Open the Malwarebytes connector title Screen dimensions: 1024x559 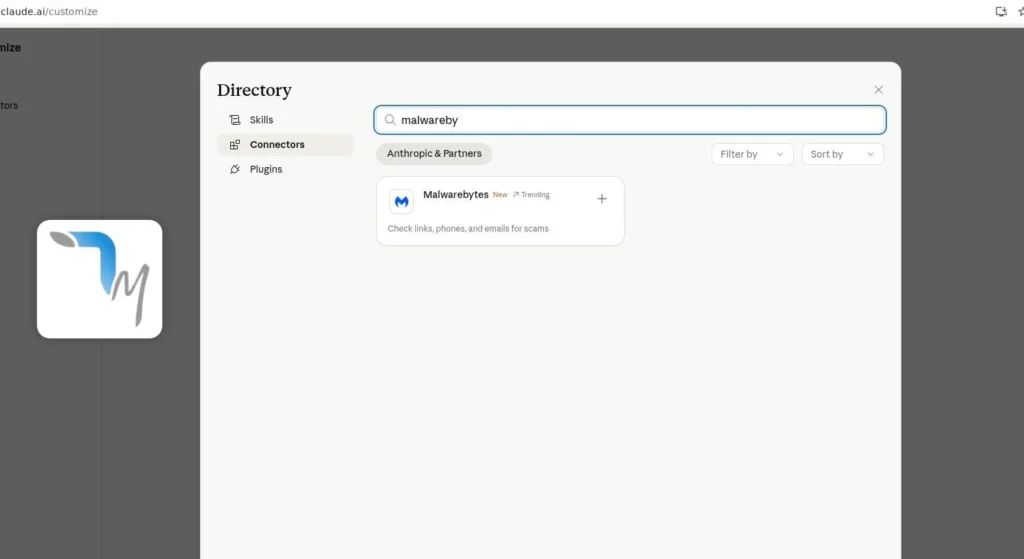click(456, 195)
